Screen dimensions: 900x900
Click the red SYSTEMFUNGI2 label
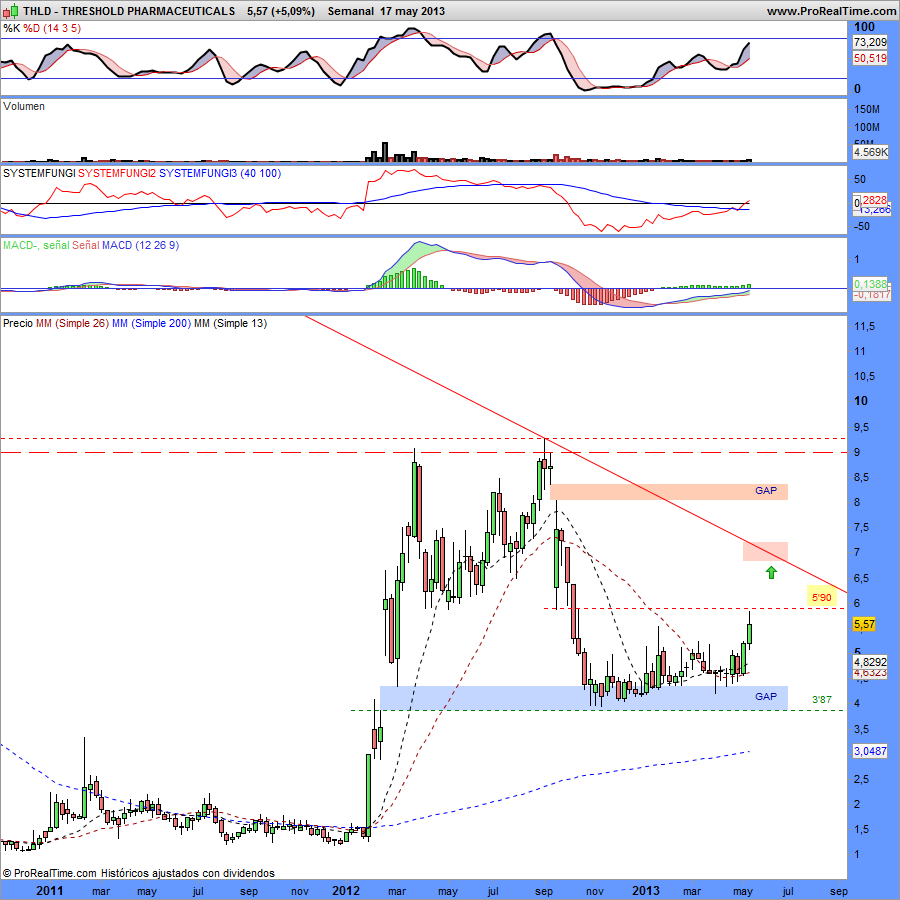click(117, 173)
